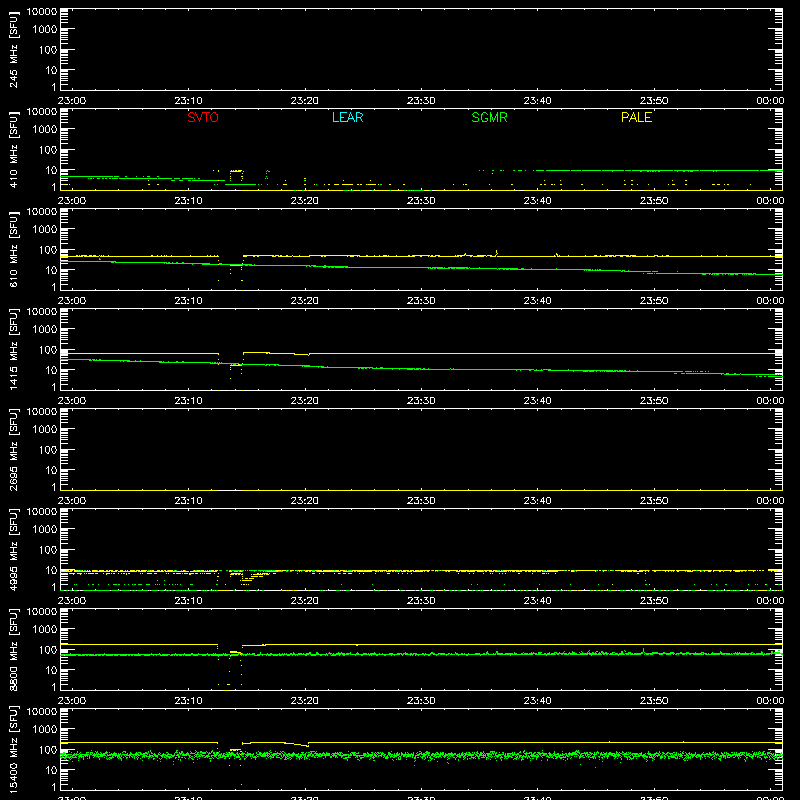Select the 610 MHz [SFU] axis title
Image resolution: width=800 pixels, height=800 pixels.
coord(14,250)
